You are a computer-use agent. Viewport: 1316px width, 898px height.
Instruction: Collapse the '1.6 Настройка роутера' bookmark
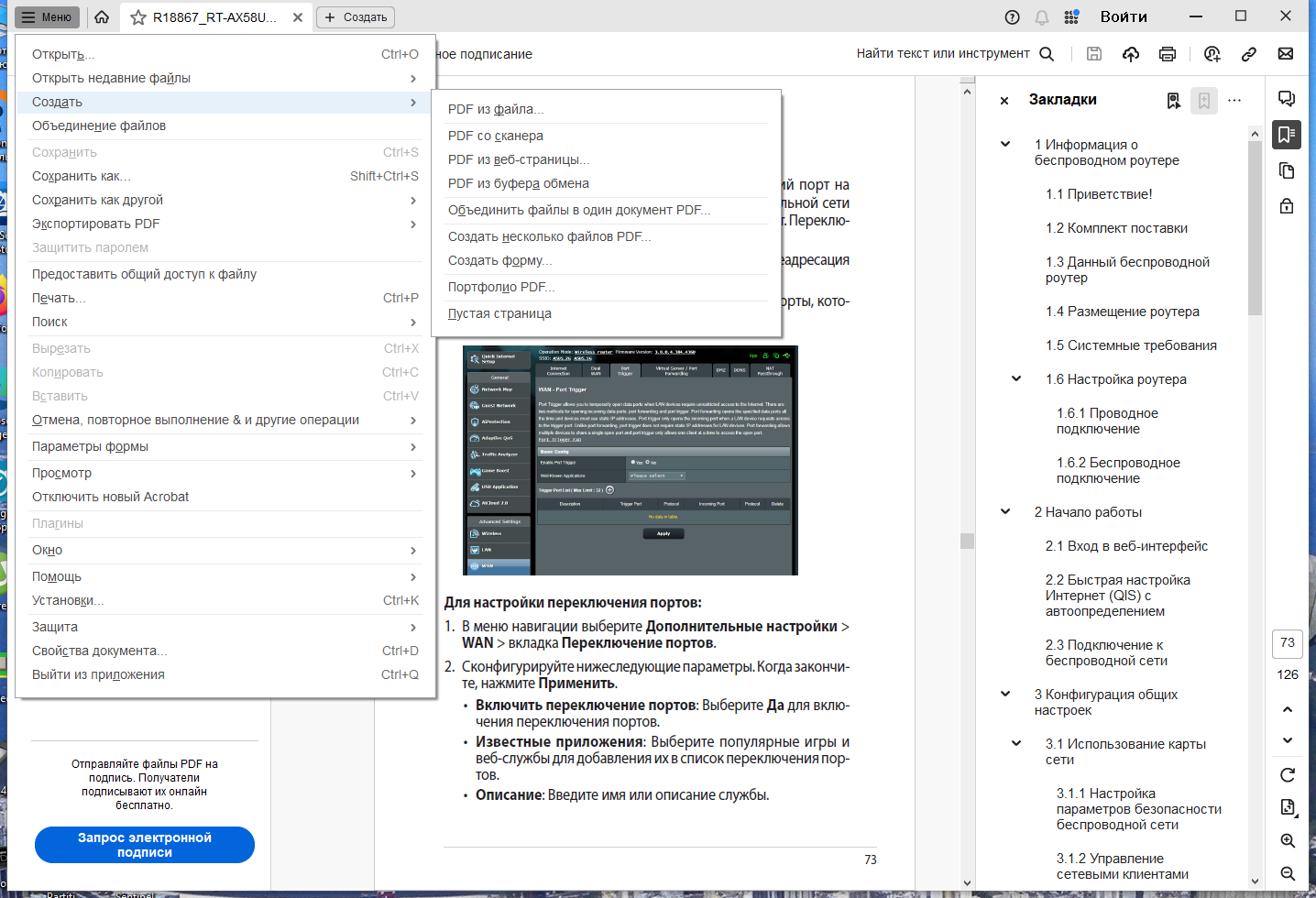1016,378
